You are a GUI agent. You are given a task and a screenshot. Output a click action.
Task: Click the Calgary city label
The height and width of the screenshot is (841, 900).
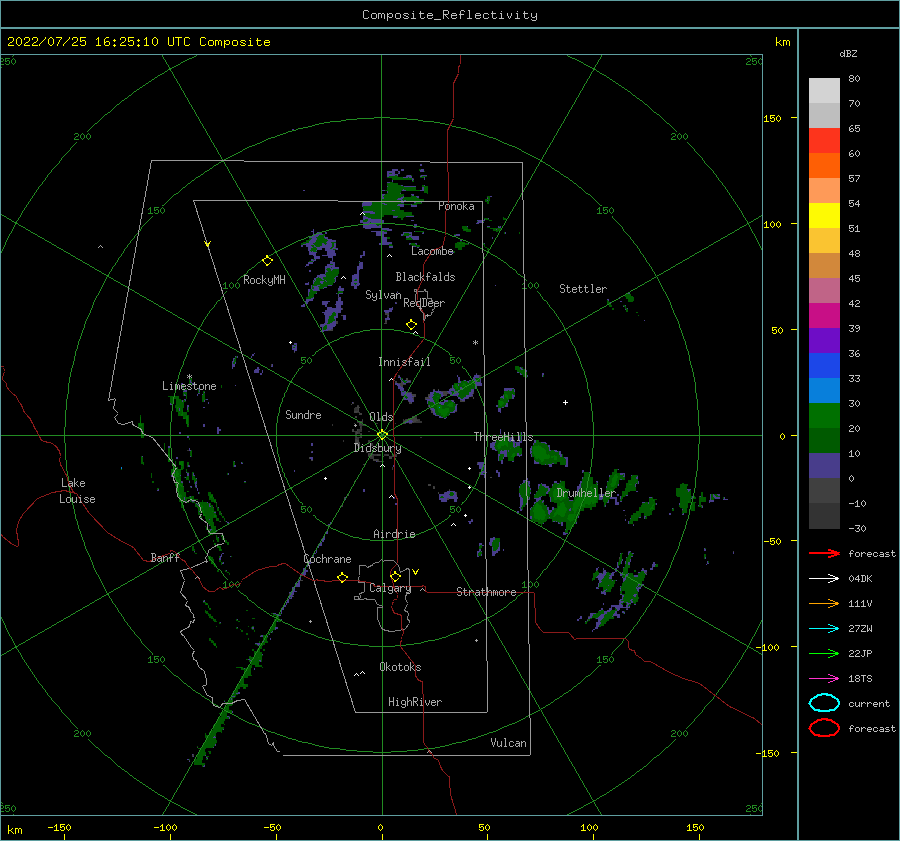pos(390,588)
